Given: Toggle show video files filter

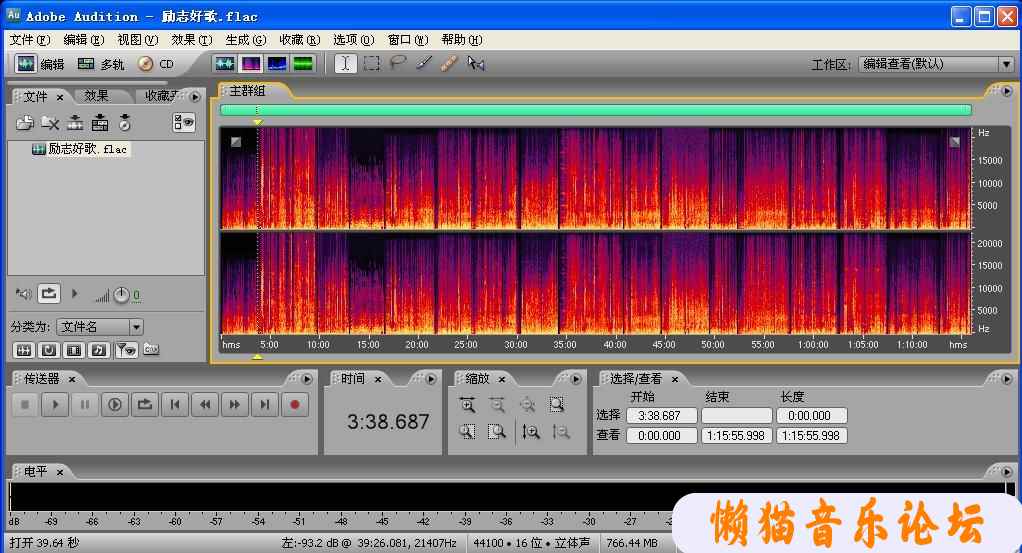Looking at the screenshot, I should tap(74, 350).
